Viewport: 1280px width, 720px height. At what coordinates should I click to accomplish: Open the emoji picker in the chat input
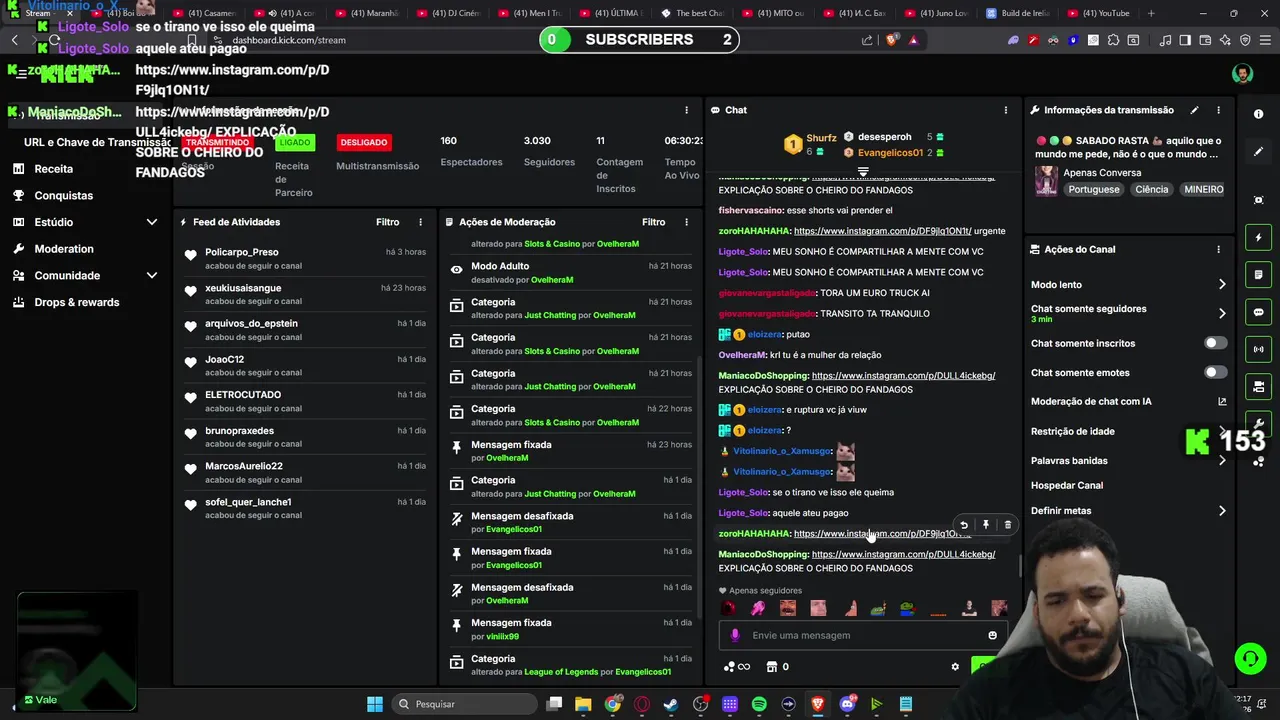click(992, 635)
